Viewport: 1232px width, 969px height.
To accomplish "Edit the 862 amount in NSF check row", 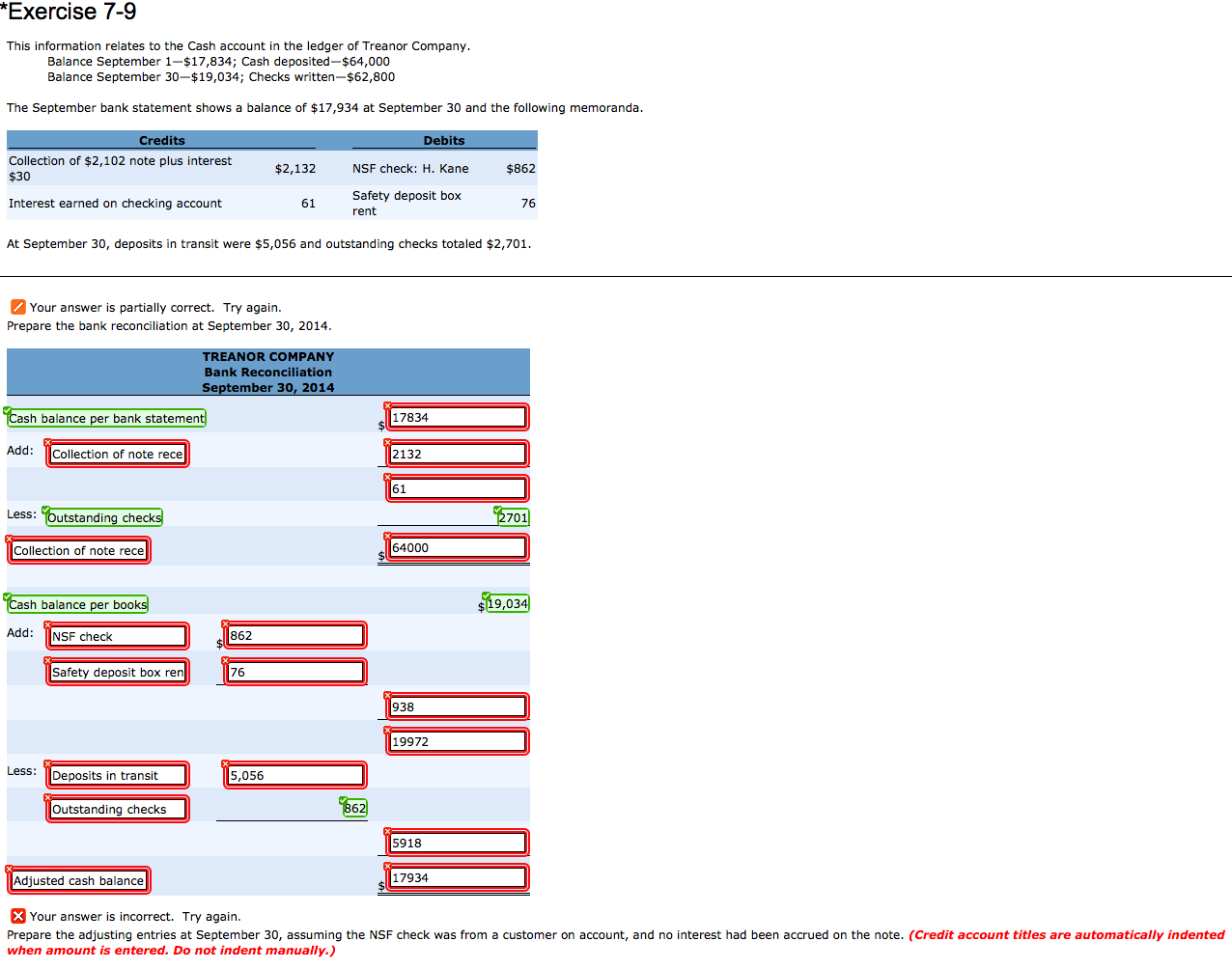I will (x=295, y=635).
